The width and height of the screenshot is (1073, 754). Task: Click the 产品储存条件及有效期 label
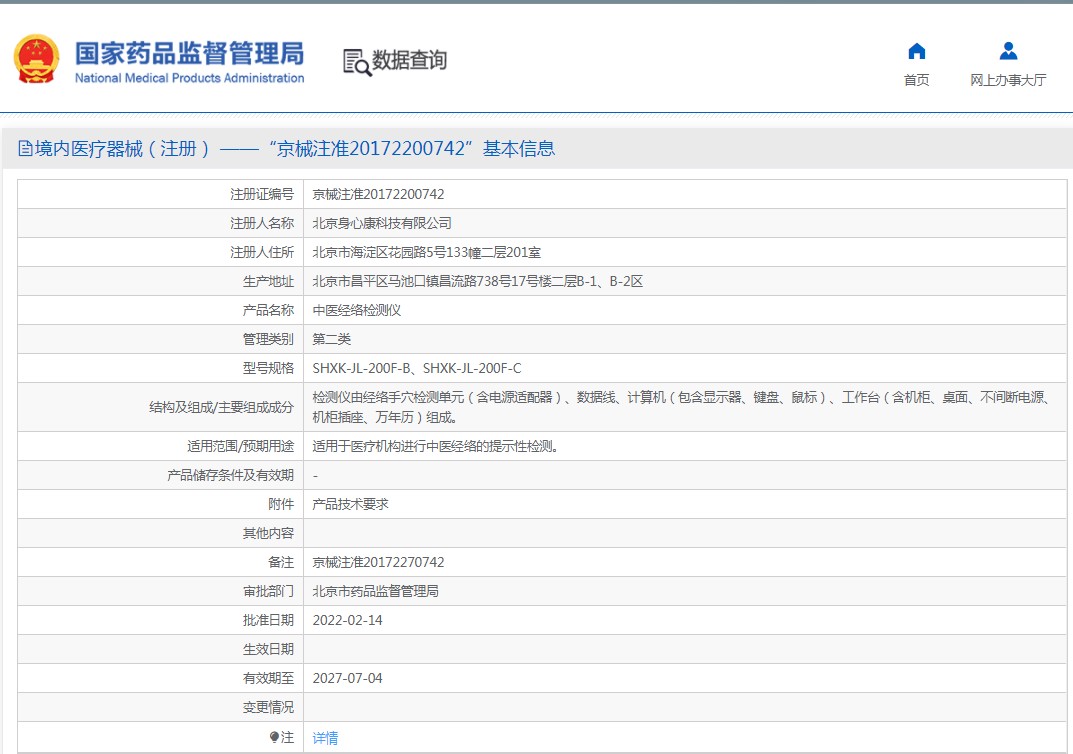[231, 475]
